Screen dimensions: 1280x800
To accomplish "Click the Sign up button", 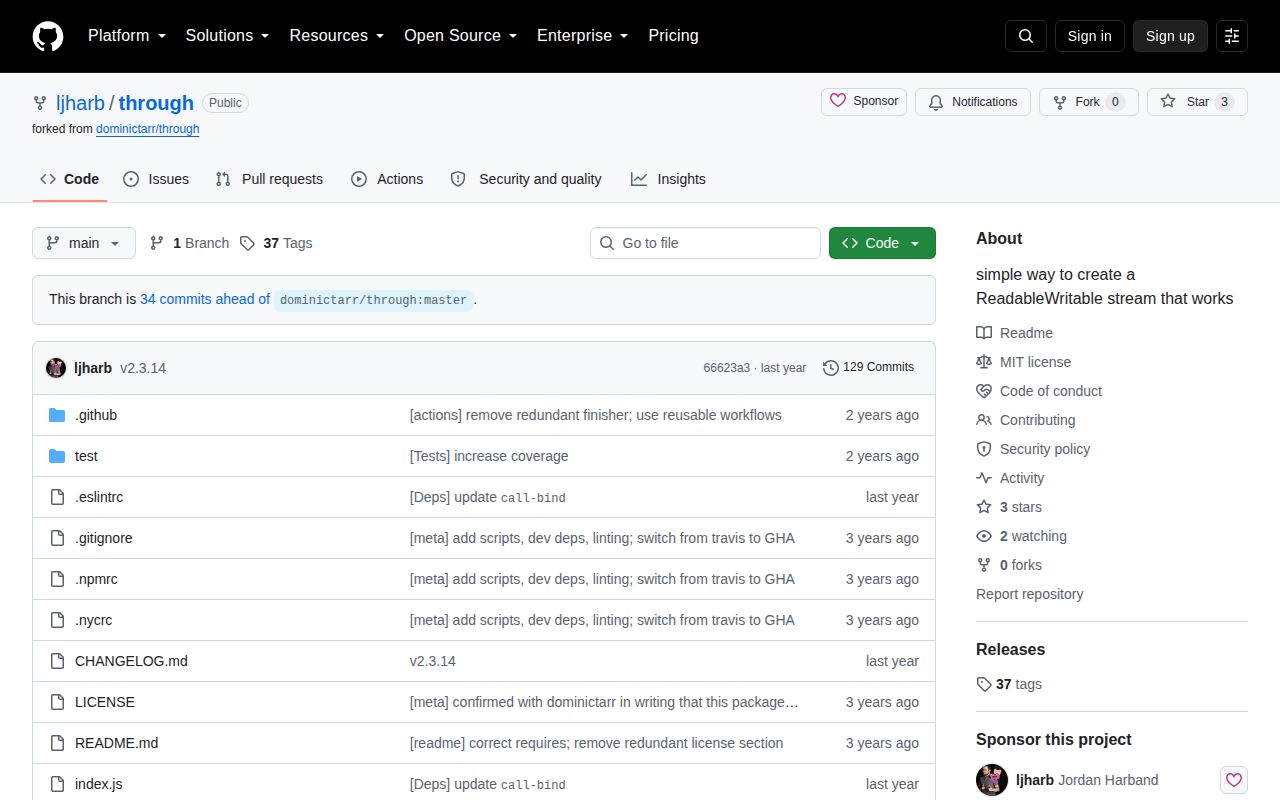I will pos(1170,36).
